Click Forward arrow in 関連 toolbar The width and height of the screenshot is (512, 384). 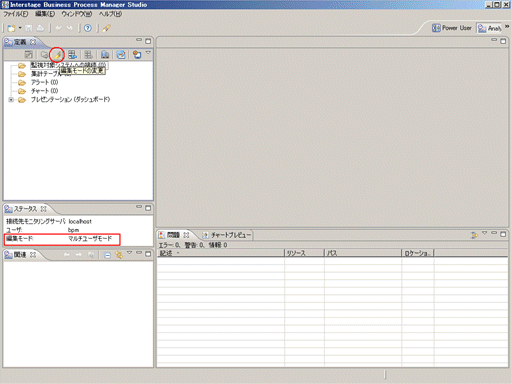[x=79, y=255]
